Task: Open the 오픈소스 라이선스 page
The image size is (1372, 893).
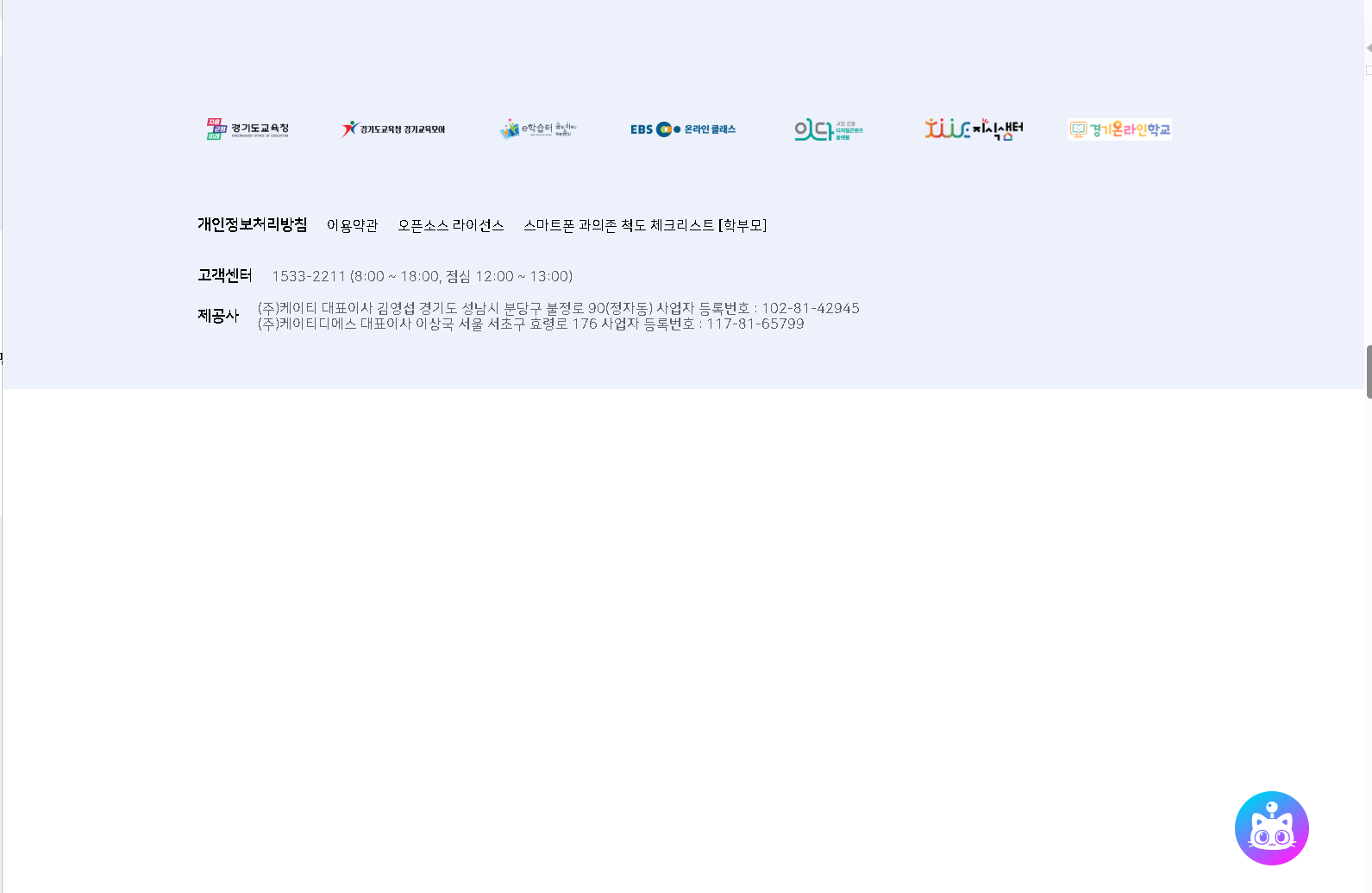Action: (x=450, y=225)
